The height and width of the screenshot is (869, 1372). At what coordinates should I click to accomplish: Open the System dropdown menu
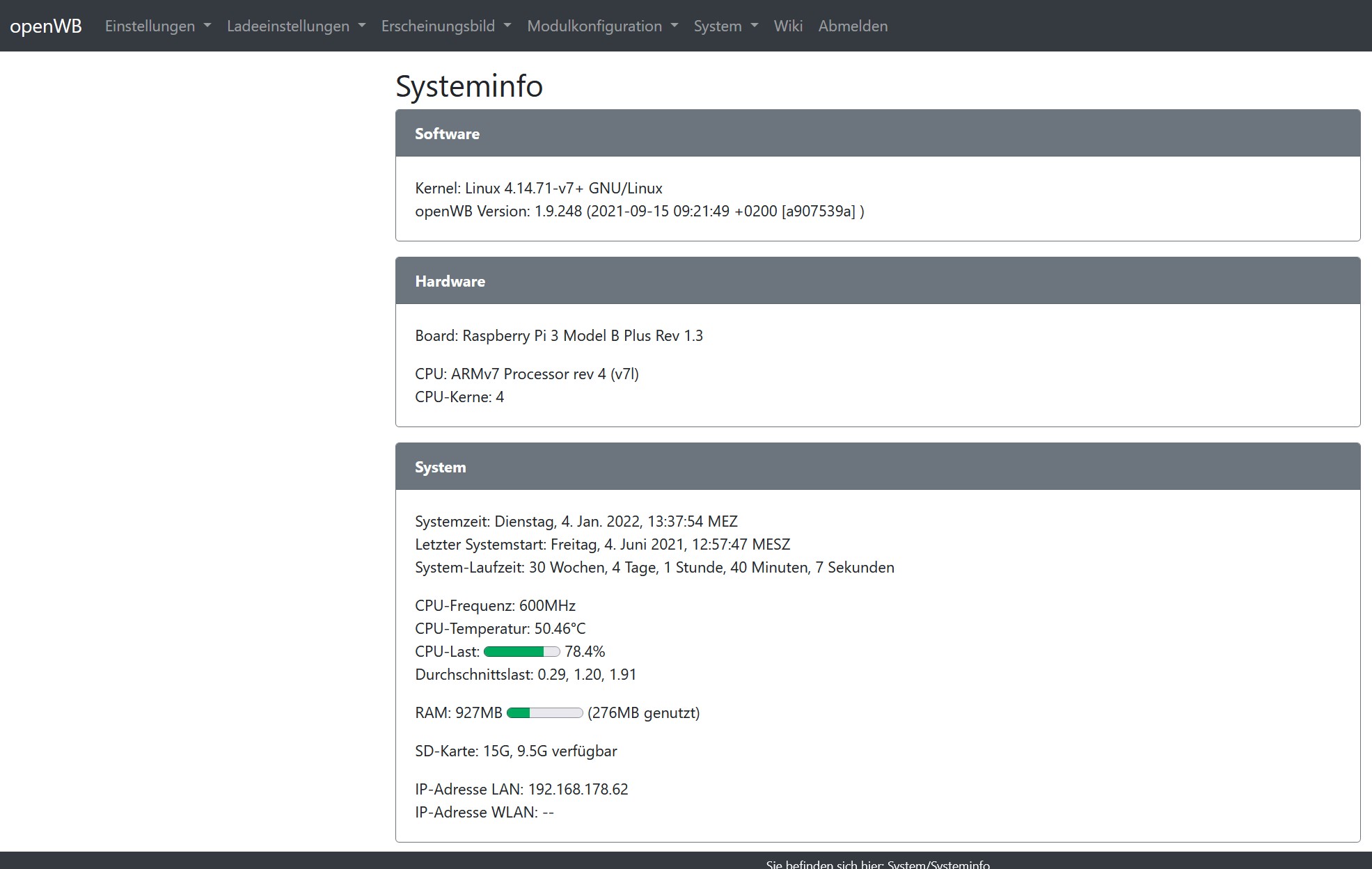[725, 26]
